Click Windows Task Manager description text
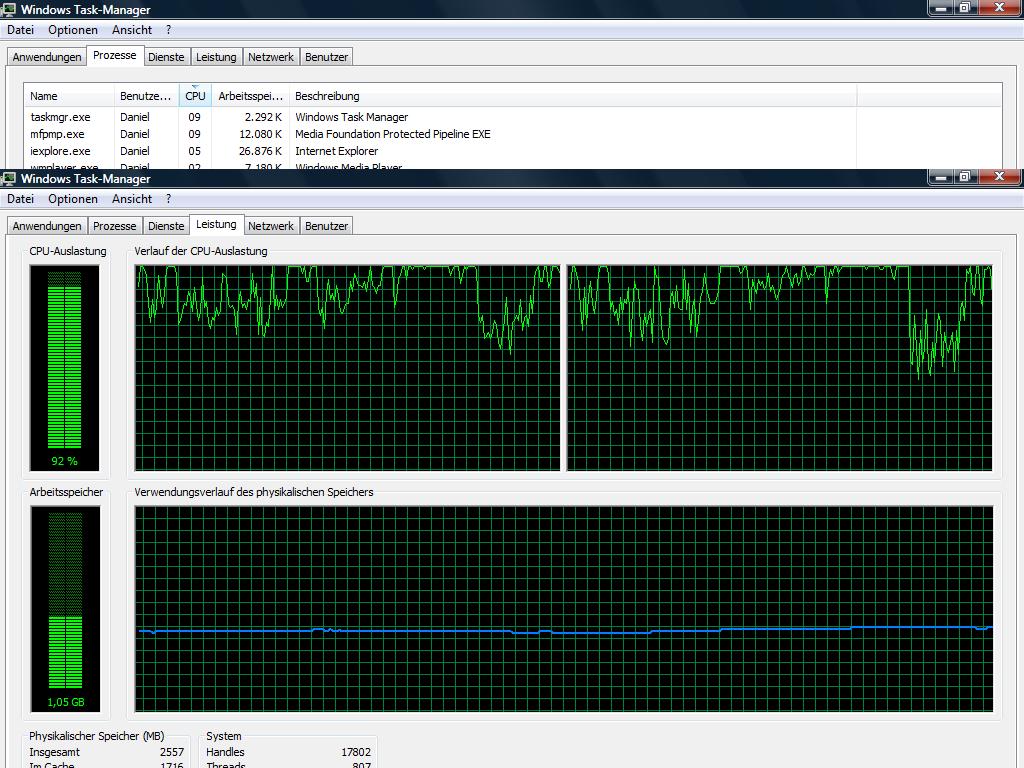 (351, 117)
